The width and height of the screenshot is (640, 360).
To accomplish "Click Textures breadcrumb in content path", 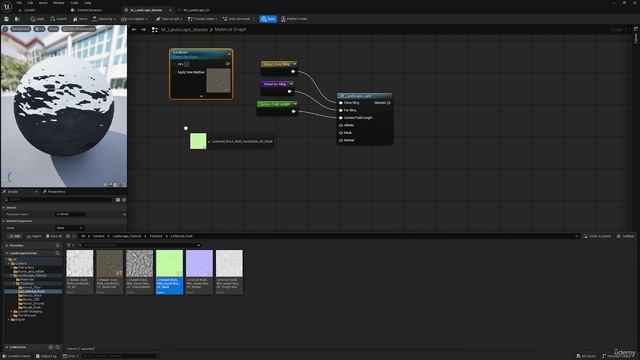I will (x=156, y=236).
